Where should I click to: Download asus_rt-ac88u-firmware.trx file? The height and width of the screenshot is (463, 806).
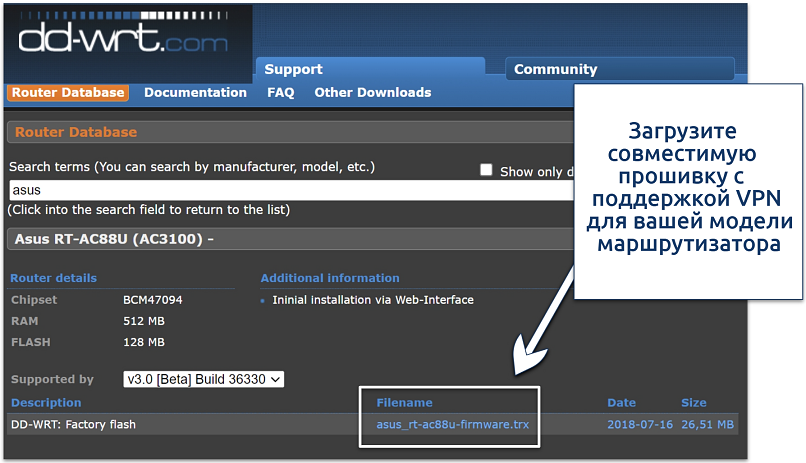pos(453,424)
